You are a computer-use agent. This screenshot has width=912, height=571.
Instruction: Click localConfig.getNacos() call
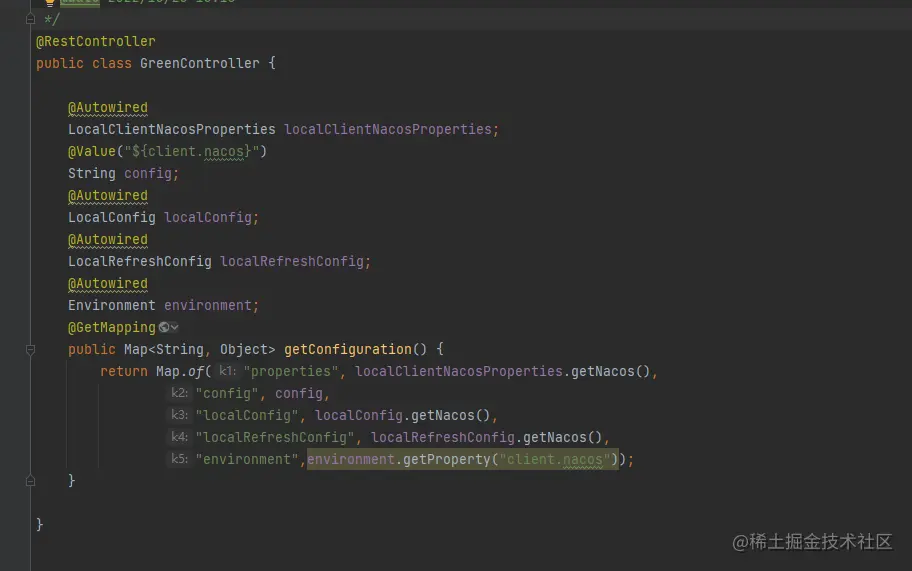403,416
